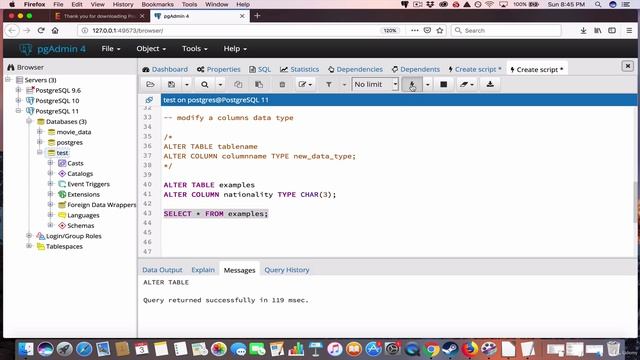The width and height of the screenshot is (640, 360).
Task: Open file icon in query toolbar
Action: click(150, 84)
